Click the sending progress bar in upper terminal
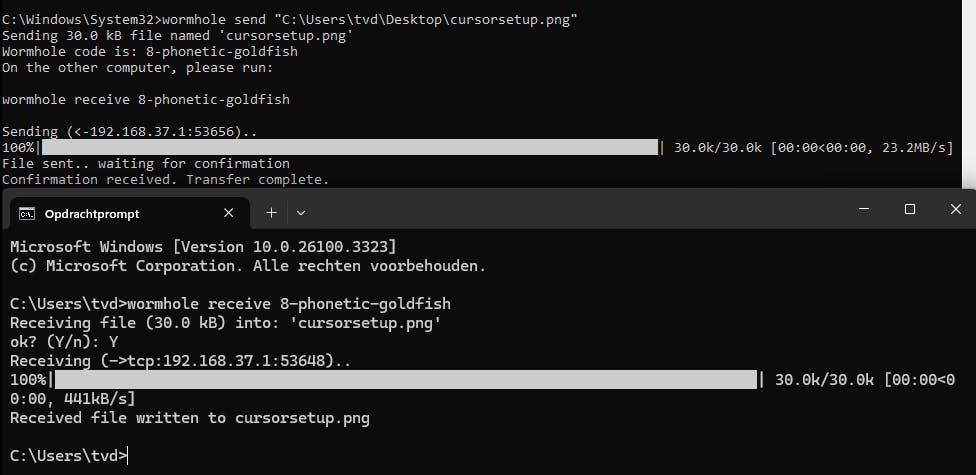Image resolution: width=976 pixels, height=475 pixels. [350, 147]
